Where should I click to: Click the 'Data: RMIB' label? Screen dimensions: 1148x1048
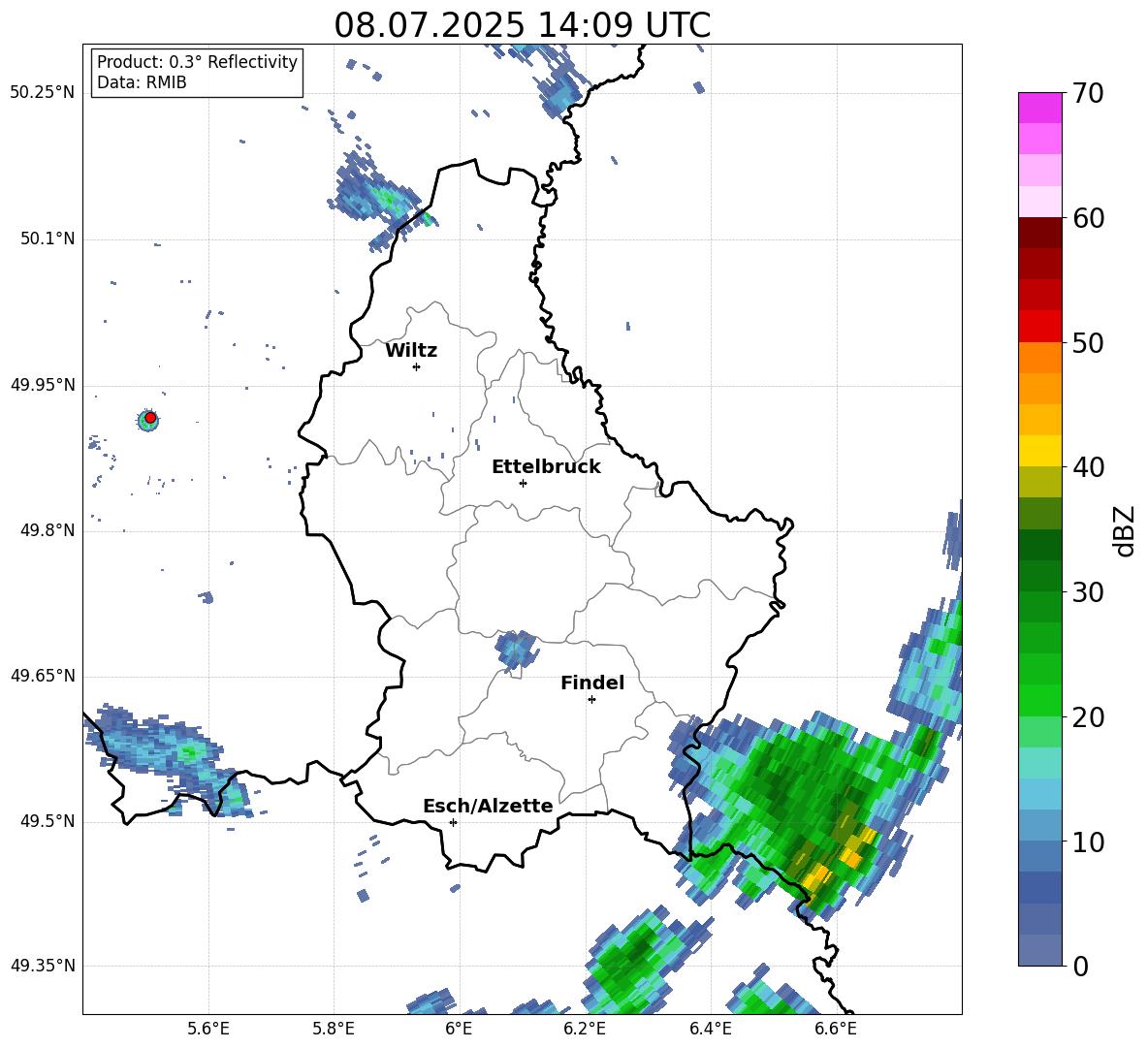coord(142,82)
